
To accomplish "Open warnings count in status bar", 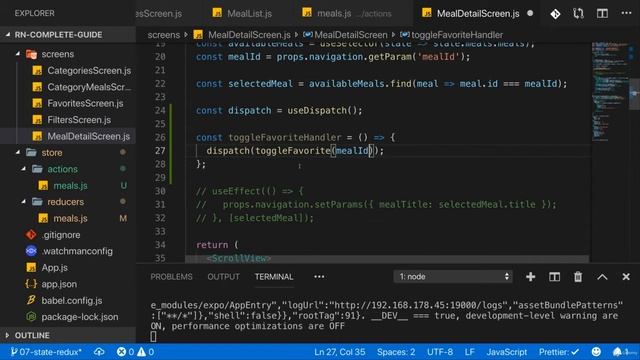I will 146,352.
